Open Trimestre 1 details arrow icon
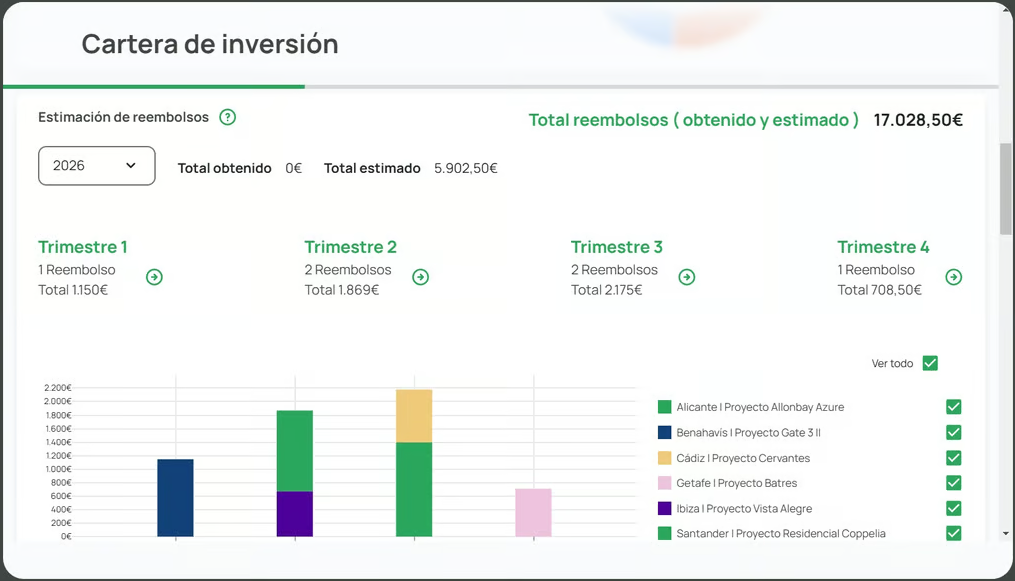 pos(154,277)
